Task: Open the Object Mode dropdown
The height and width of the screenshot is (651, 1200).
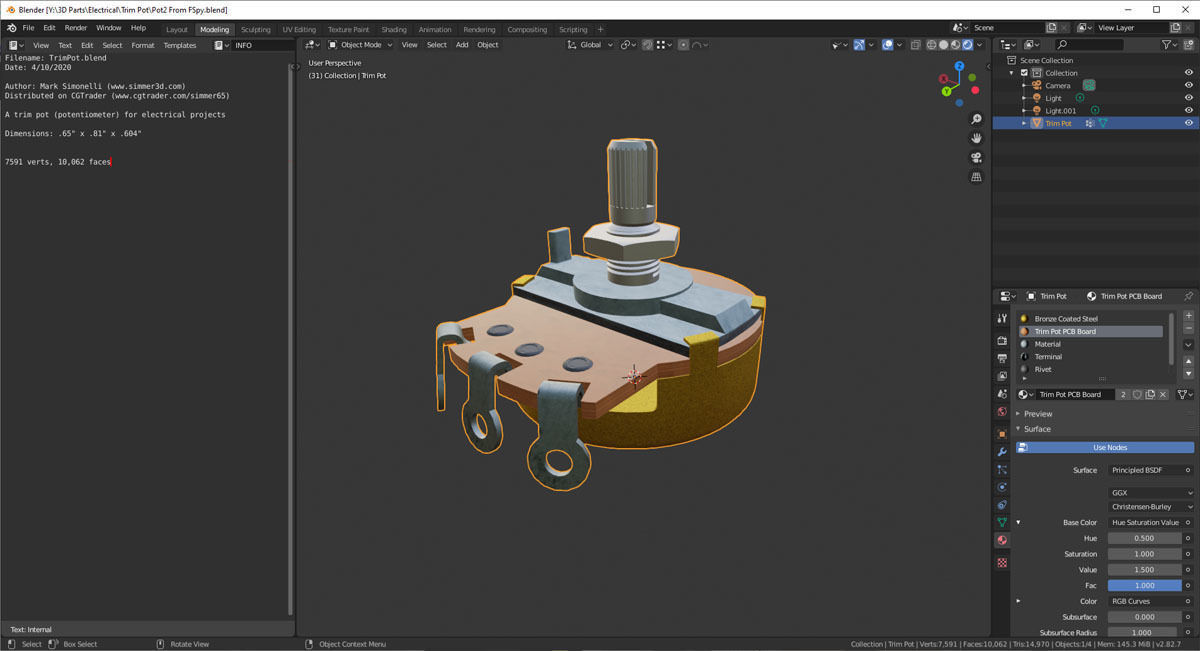Action: tap(361, 45)
